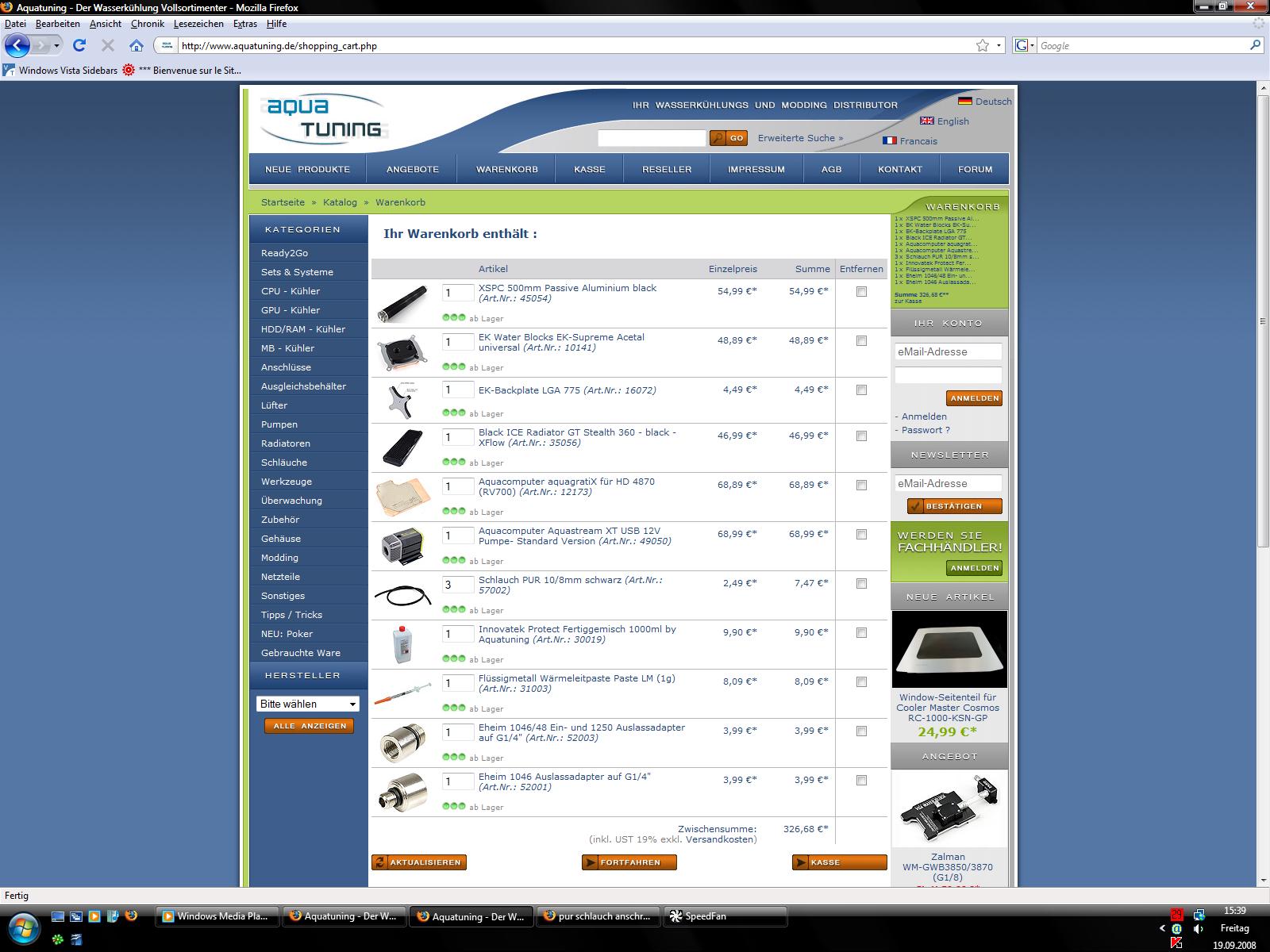Open Bearbeiten menu
This screenshot has width=1270, height=952.
coord(57,24)
